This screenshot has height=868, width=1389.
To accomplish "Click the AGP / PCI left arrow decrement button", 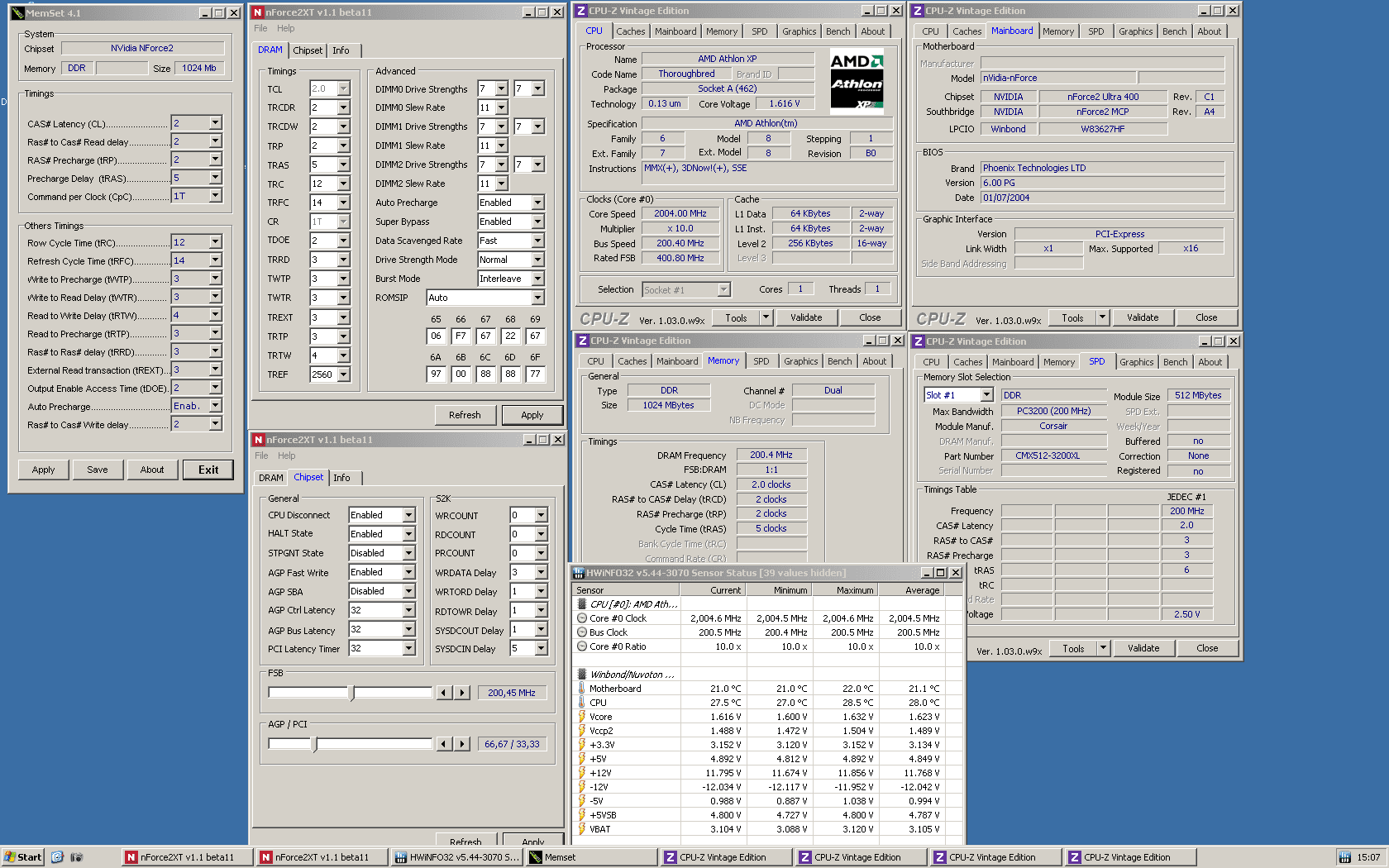I will tap(444, 744).
